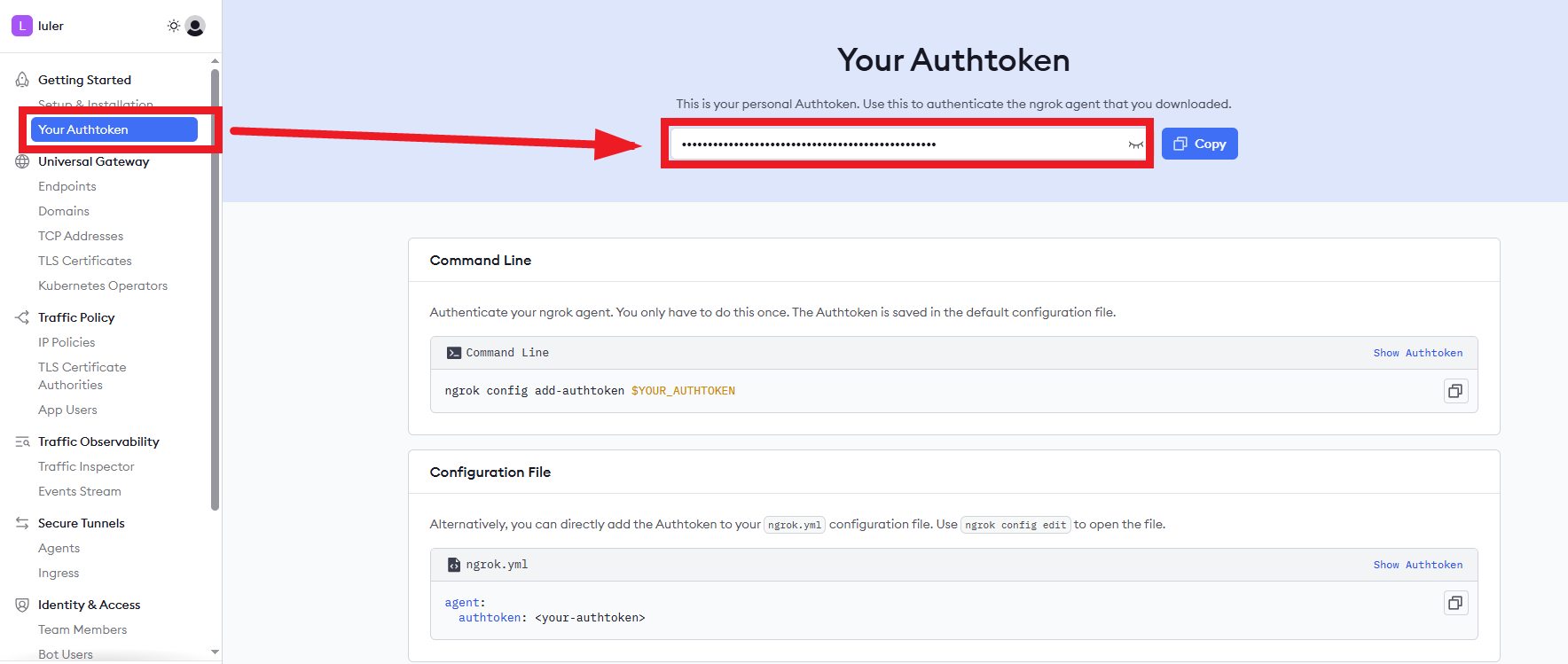
Task: Click the ngrok.yml file icon
Action: [454, 565]
